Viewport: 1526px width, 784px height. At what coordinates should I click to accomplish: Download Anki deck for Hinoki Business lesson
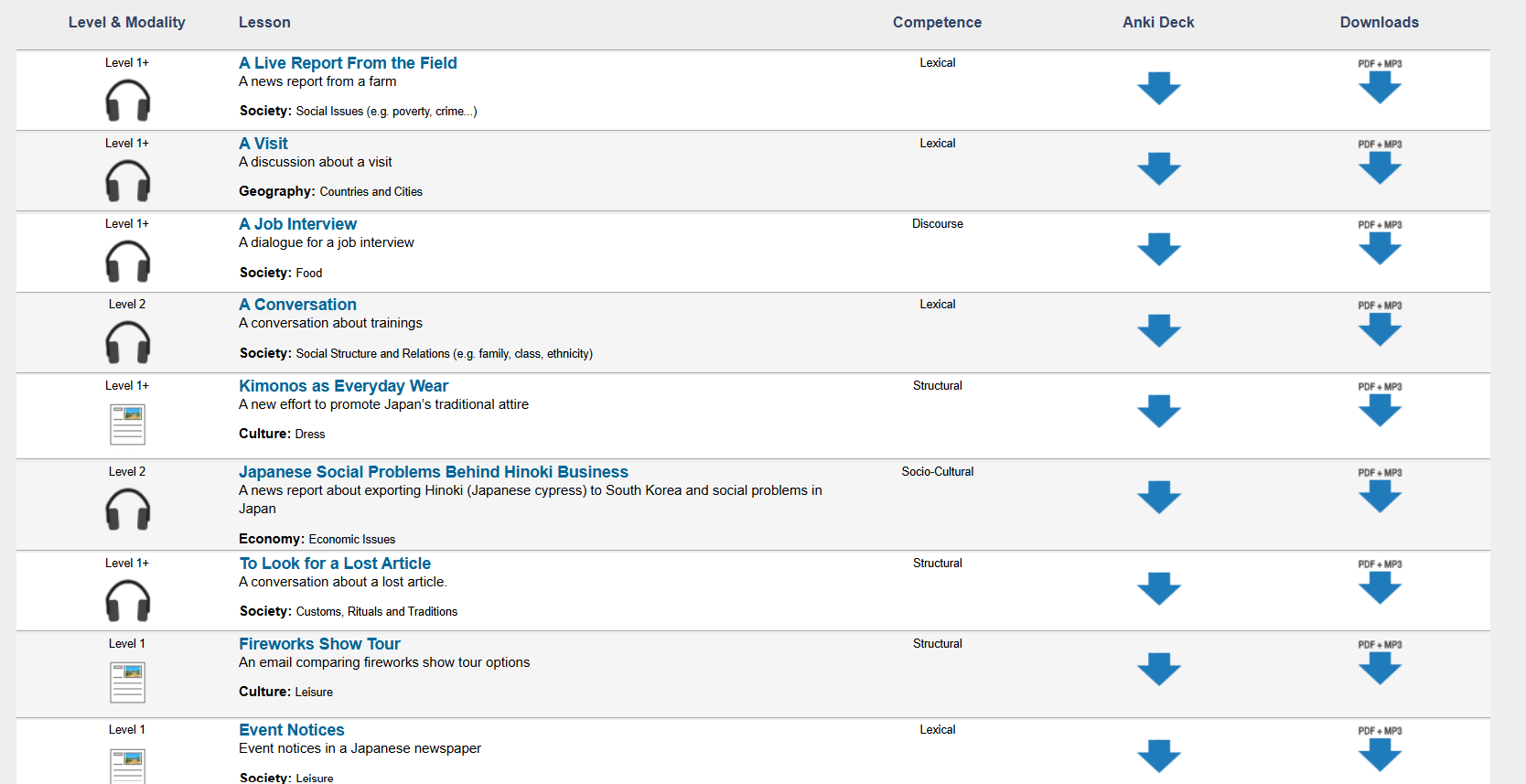[x=1158, y=498]
